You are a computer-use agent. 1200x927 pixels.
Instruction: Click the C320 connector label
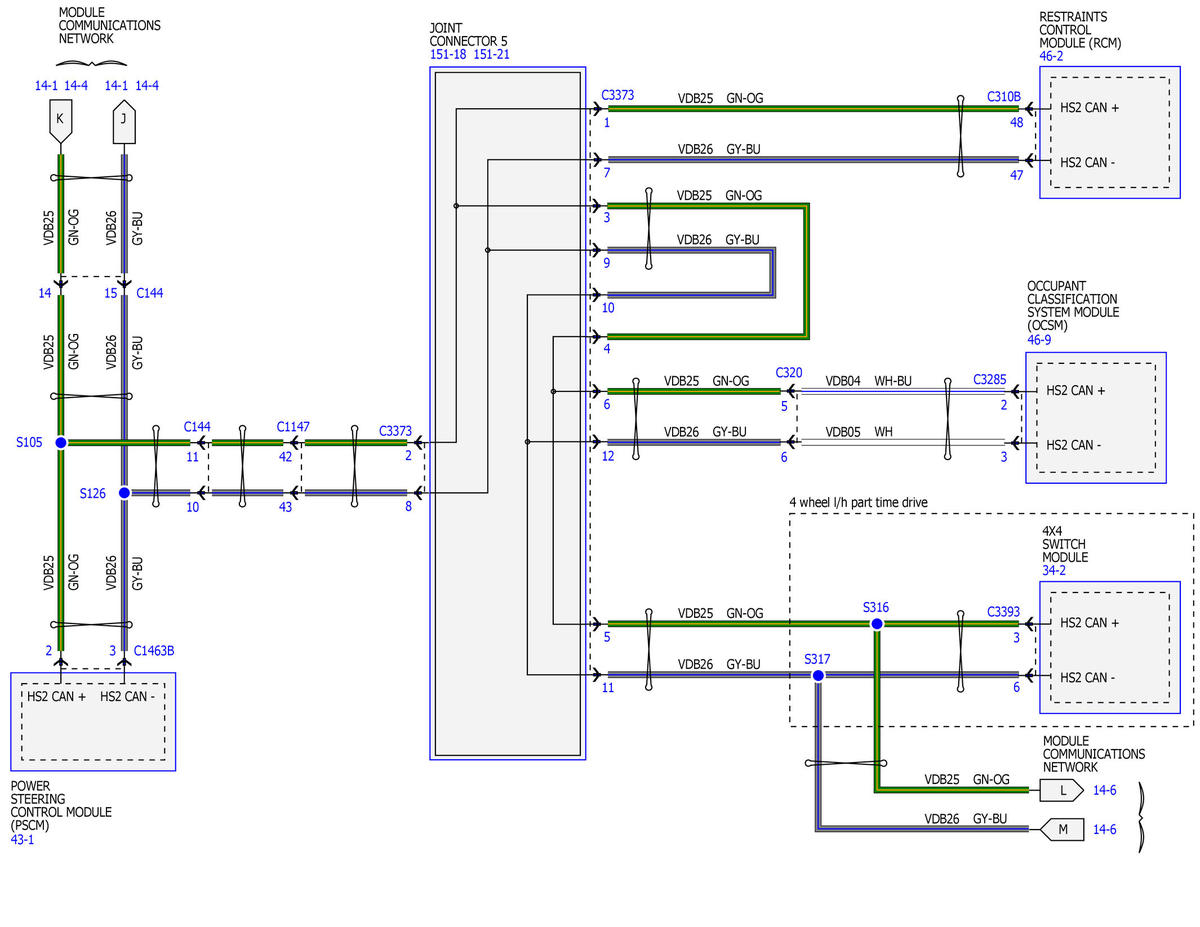789,372
